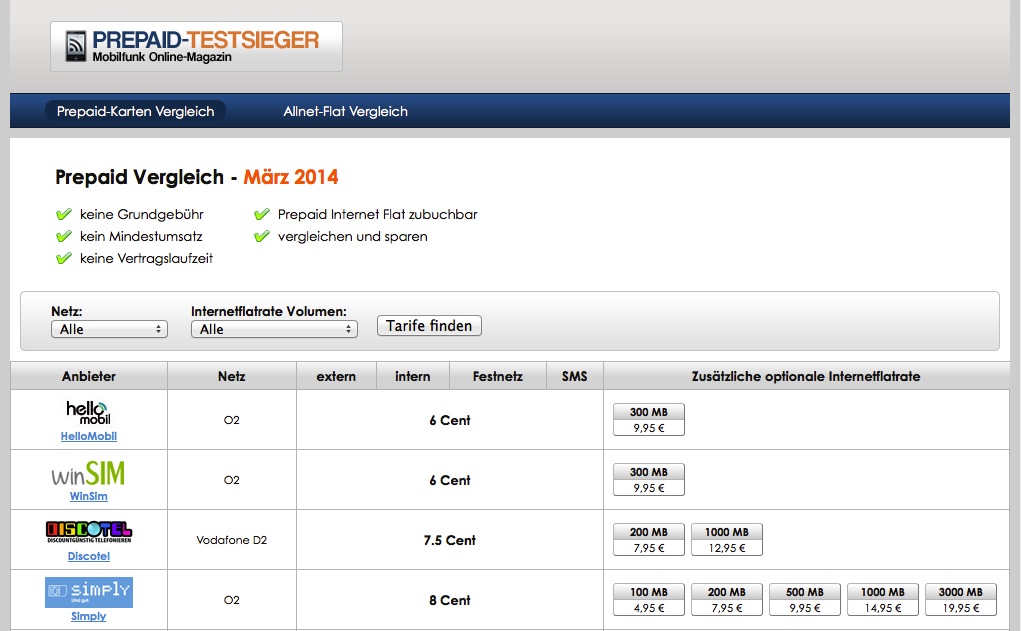Click 'vergleichen und sparen' text
Image resolution: width=1021 pixels, height=631 pixels.
click(x=353, y=236)
